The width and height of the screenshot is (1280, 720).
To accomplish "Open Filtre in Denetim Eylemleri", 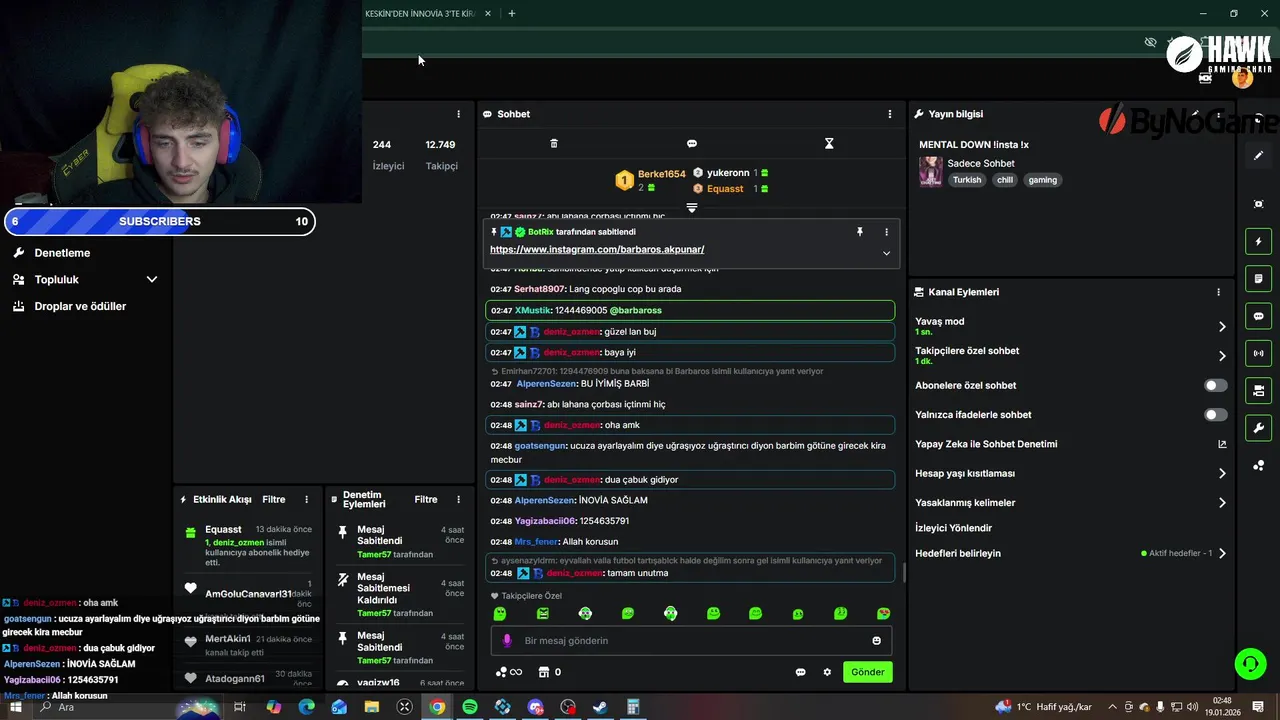I will tap(426, 499).
